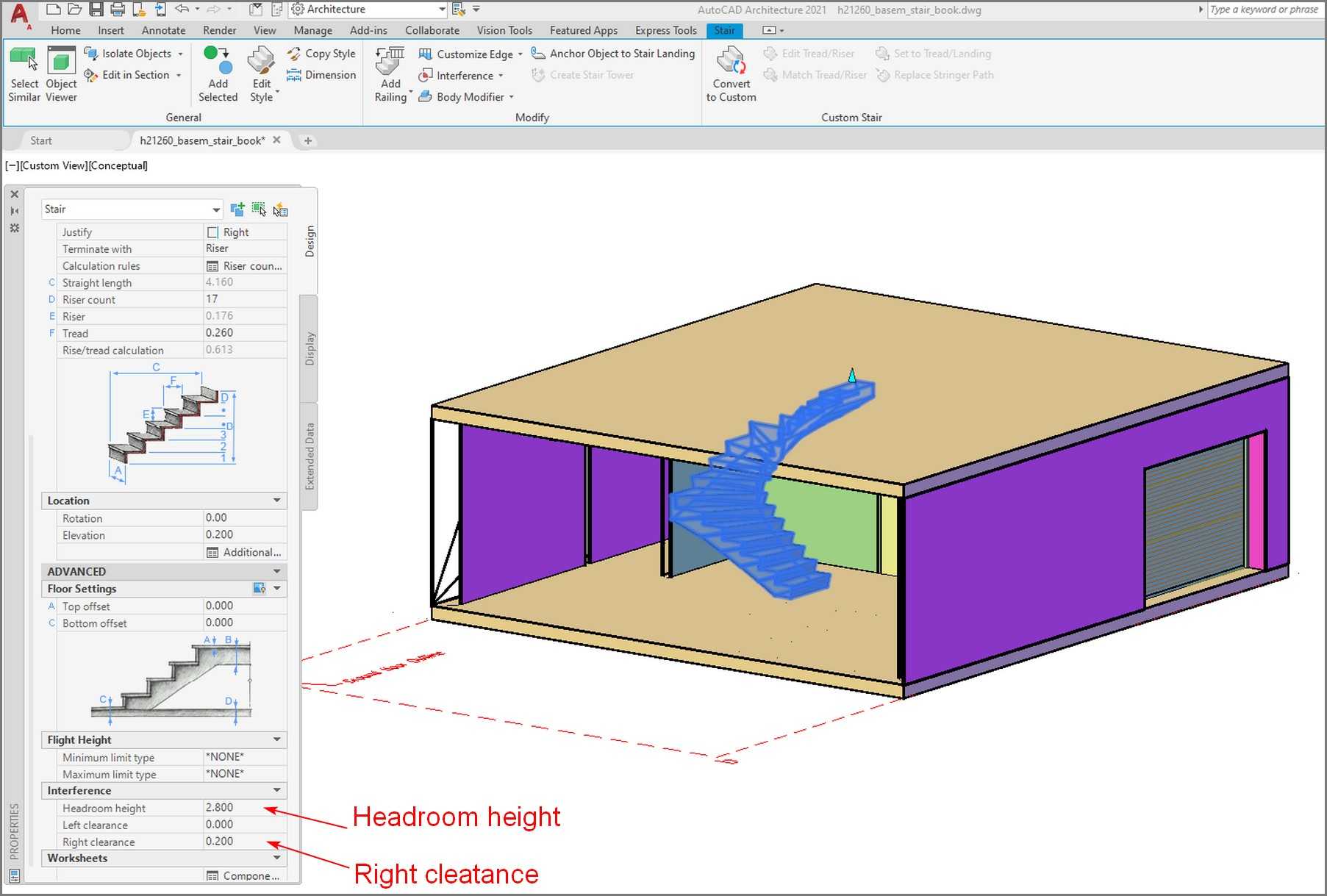
Task: Open the AutoCAD application menu logo
Action: 19,15
